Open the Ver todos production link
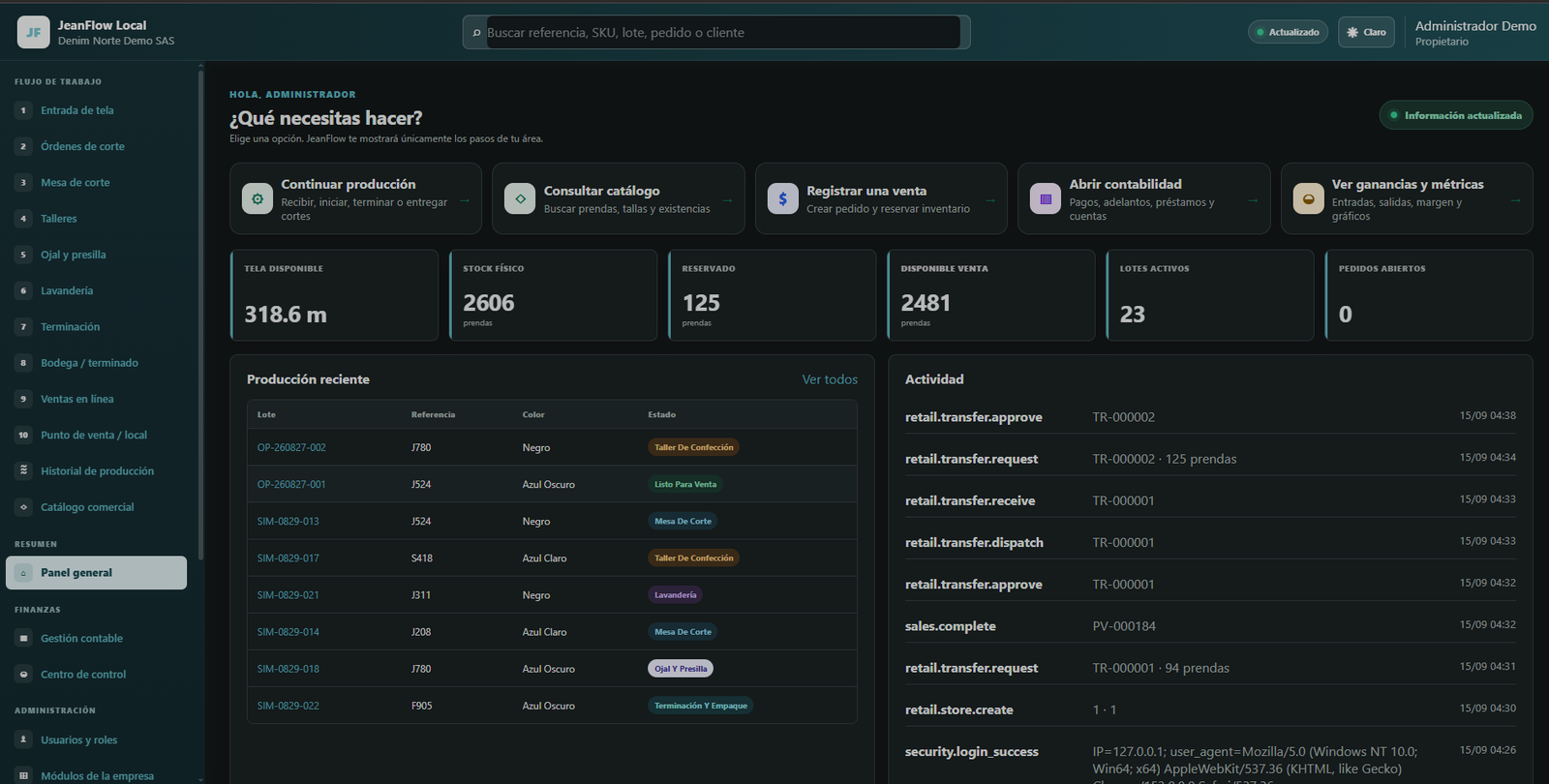 pos(830,379)
